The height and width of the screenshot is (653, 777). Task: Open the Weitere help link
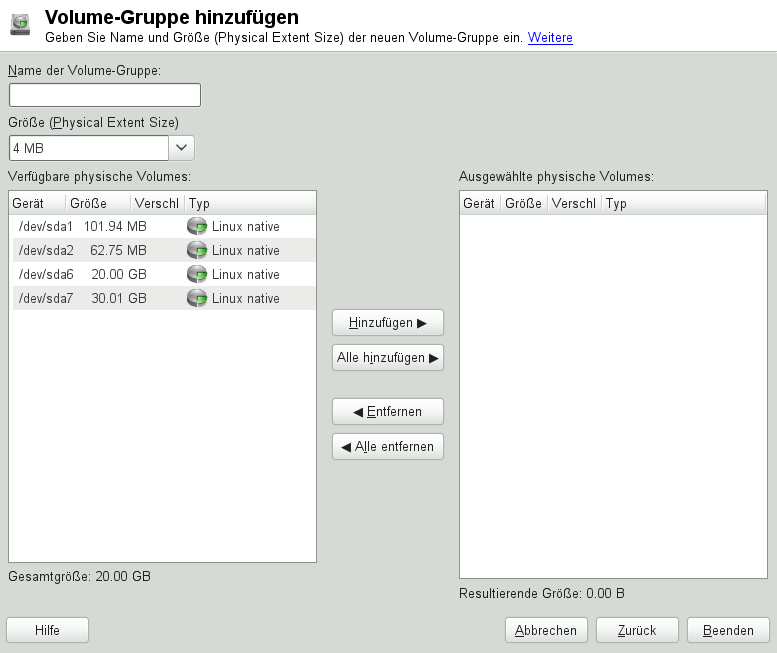pos(550,38)
